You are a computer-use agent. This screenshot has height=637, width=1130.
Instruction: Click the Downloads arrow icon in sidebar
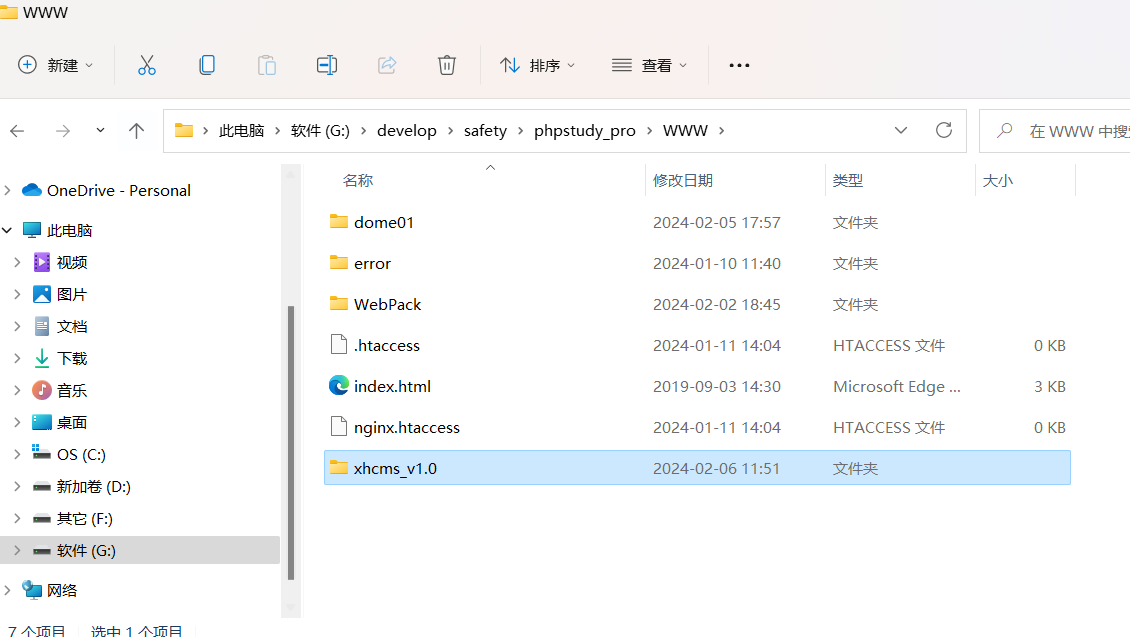coord(42,358)
